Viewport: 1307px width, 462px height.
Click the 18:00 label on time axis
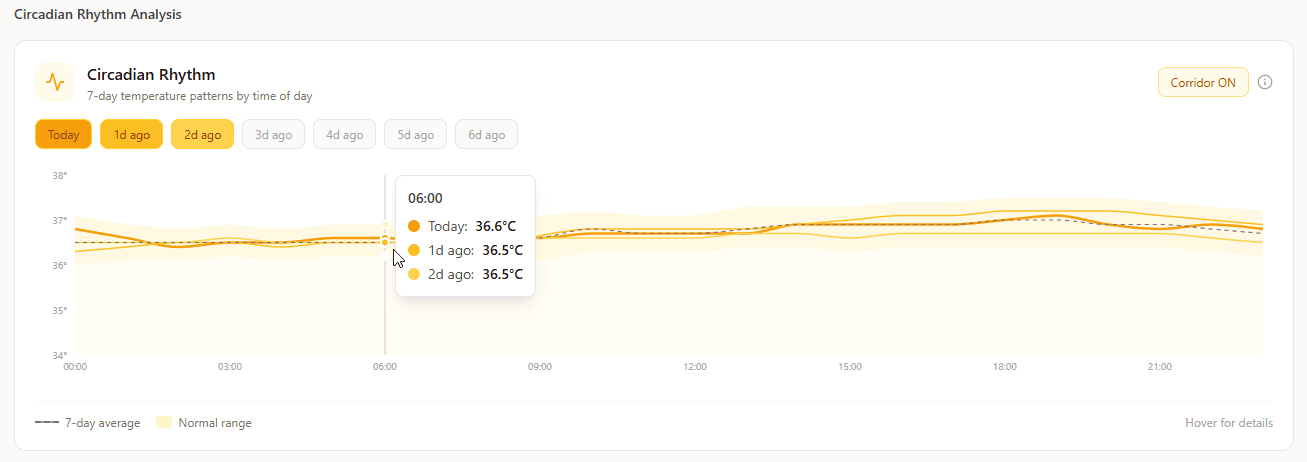pyautogui.click(x=1005, y=367)
